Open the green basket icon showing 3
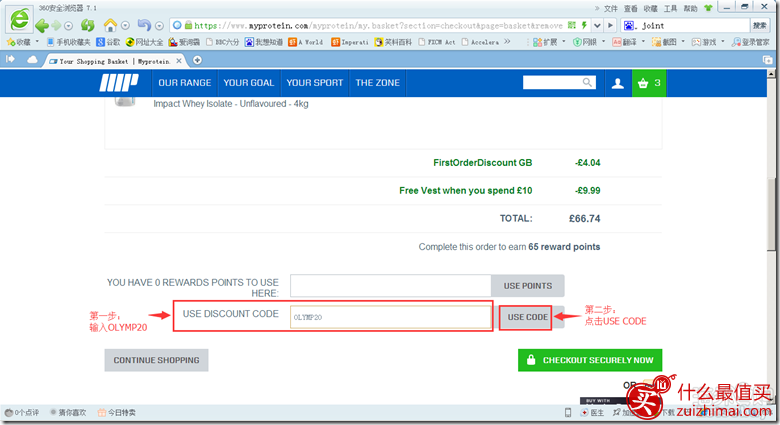 pyautogui.click(x=649, y=83)
